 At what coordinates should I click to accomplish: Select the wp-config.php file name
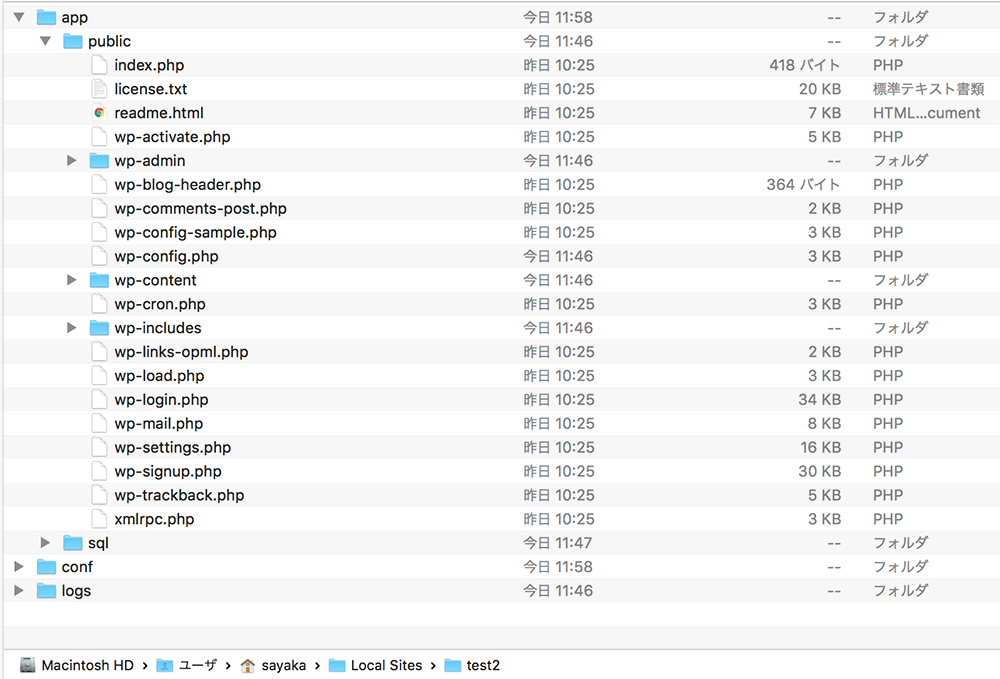[166, 256]
